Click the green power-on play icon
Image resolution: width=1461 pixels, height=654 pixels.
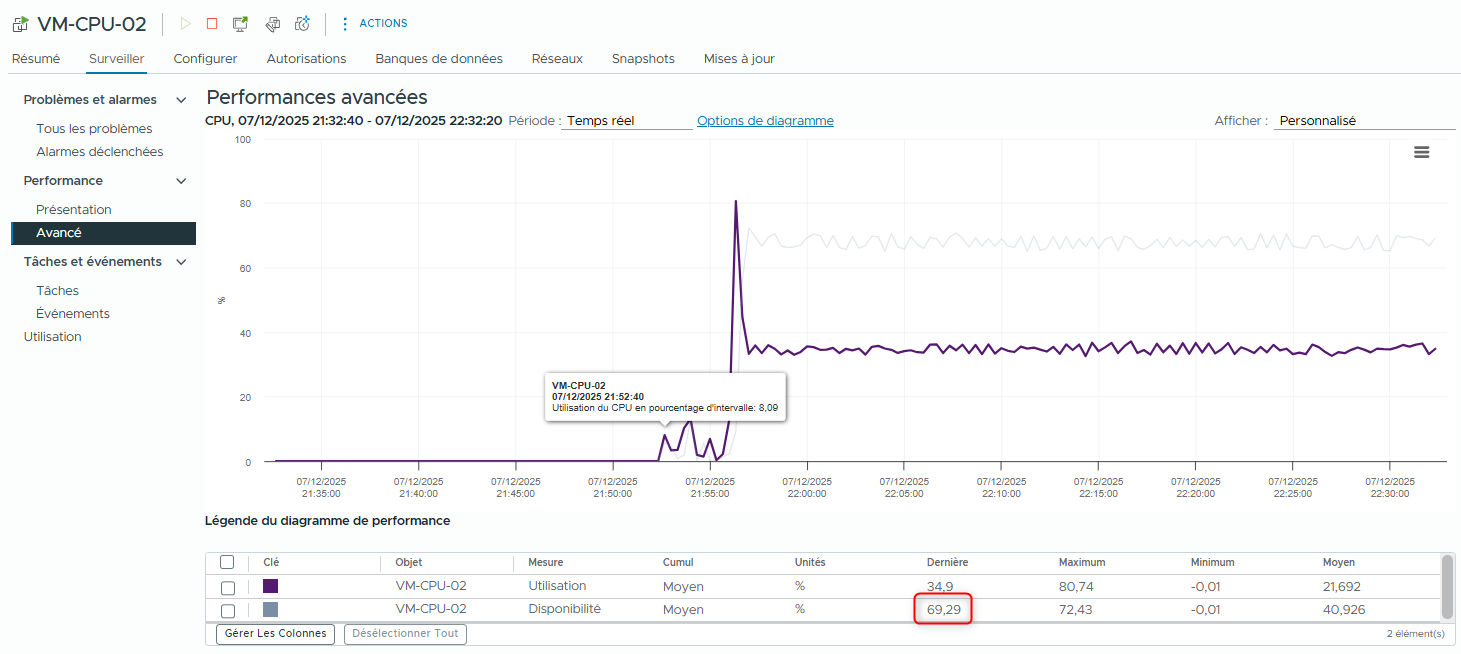[185, 24]
